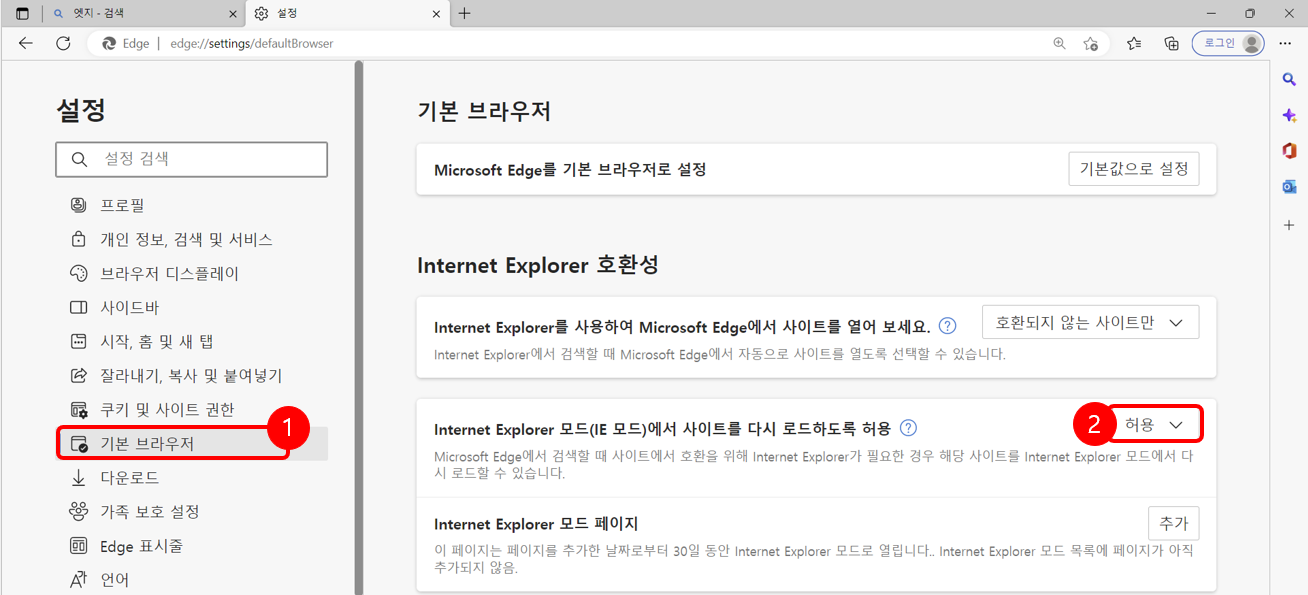The image size is (1308, 595).
Task: Click the zoom magnifier icon in address bar
Action: (1059, 44)
